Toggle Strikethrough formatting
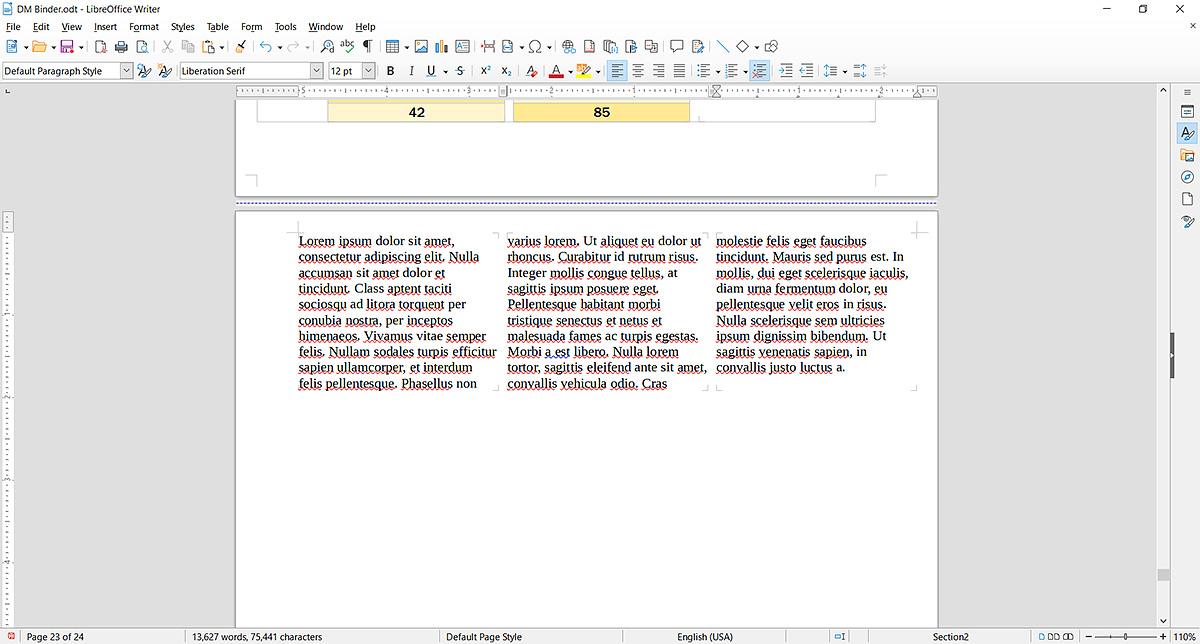This screenshot has width=1200, height=644. [x=459, y=71]
